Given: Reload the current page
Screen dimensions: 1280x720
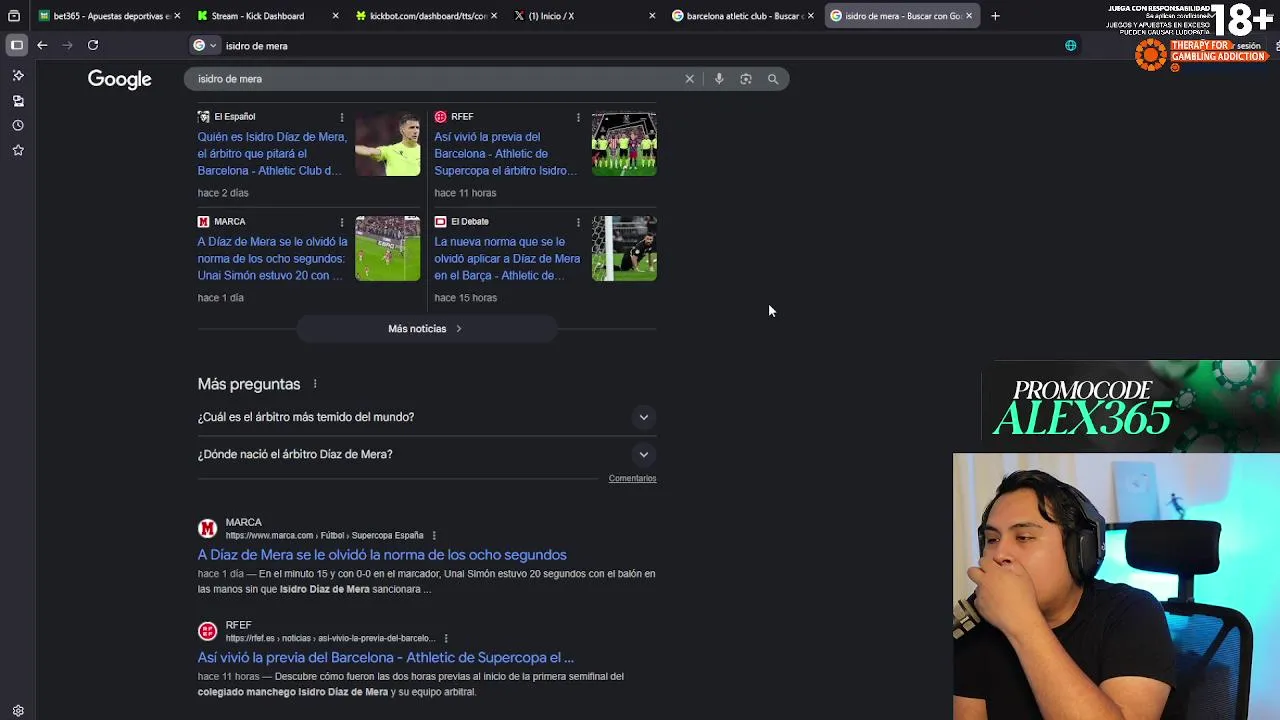Looking at the screenshot, I should (x=93, y=45).
